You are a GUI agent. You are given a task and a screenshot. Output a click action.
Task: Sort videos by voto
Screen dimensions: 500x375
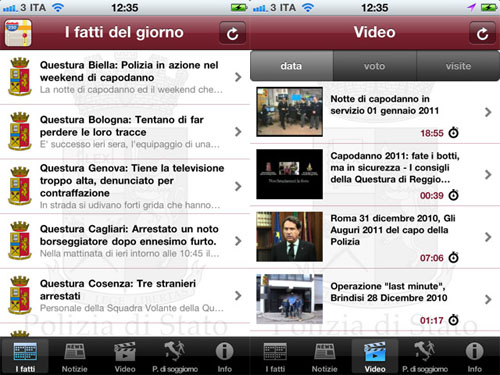tap(375, 66)
